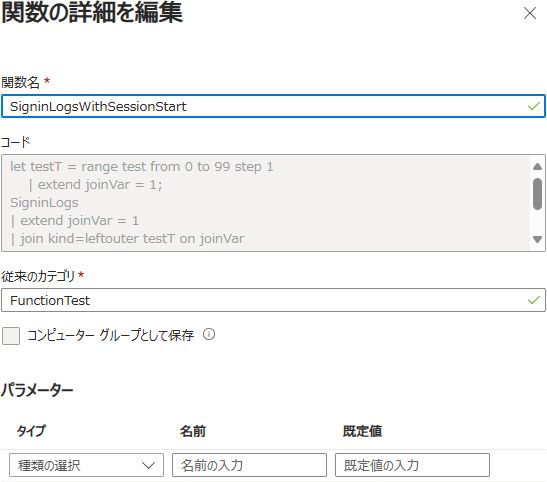Focus the SigninLogsWithSessionStart name field
The image size is (547, 482).
click(x=274, y=106)
